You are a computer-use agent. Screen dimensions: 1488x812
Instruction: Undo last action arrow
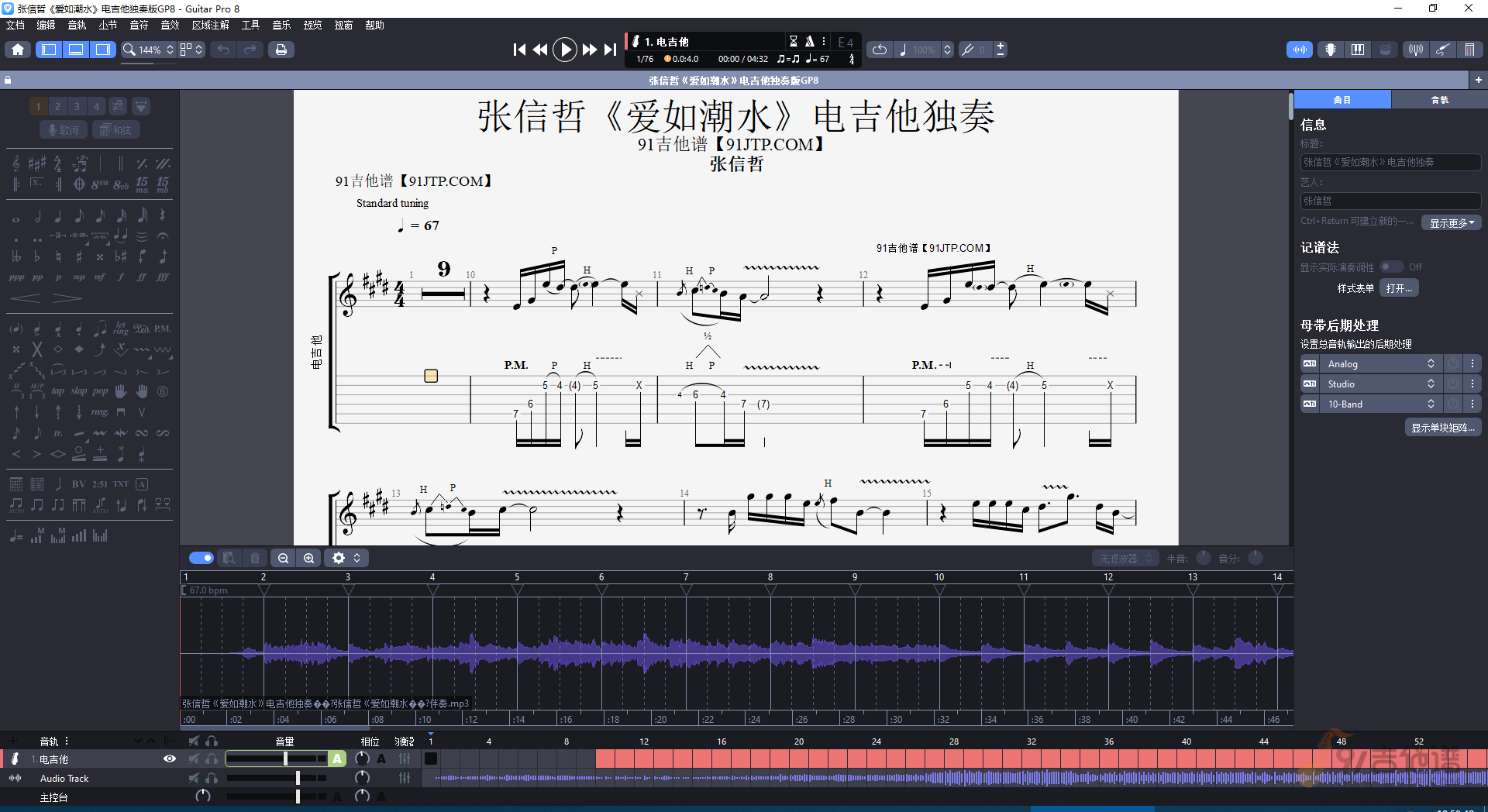[x=223, y=50]
